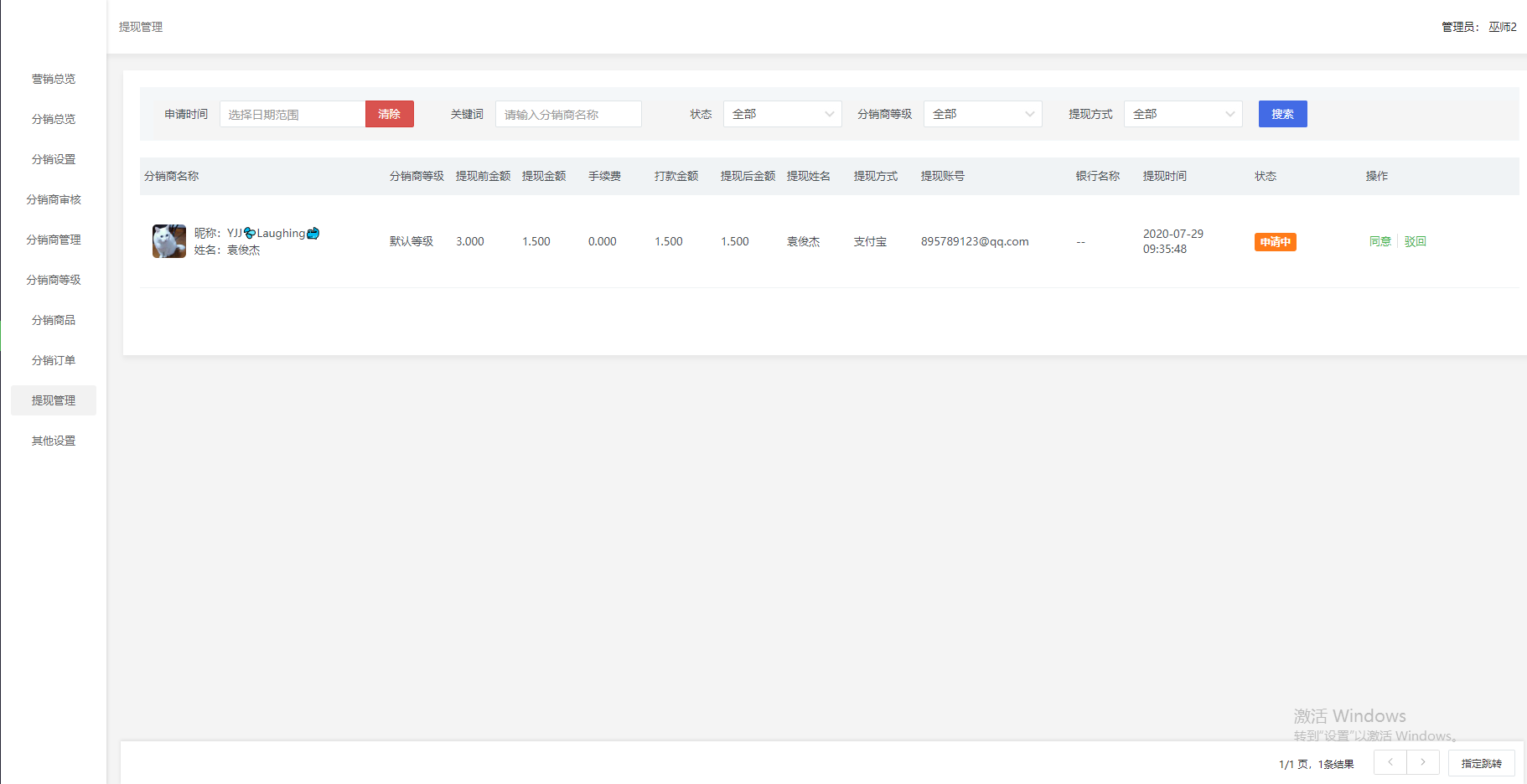Go to 分销设置 sidebar item
Viewport: 1527px width, 784px height.
tap(54, 159)
